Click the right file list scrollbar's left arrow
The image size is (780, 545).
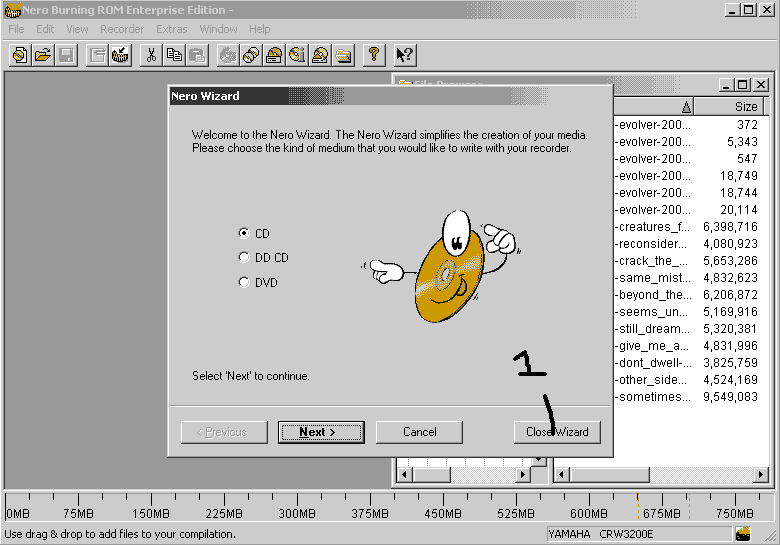pyautogui.click(x=562, y=475)
